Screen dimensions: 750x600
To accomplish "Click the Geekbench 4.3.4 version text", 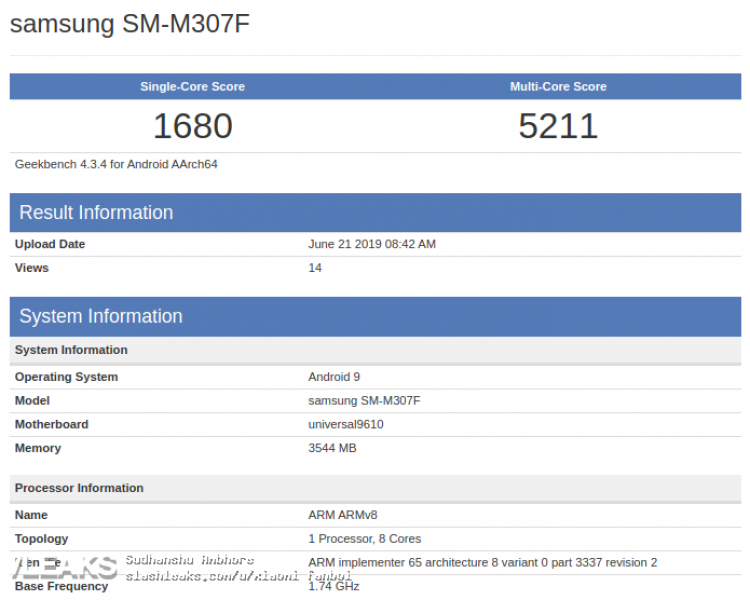I will pyautogui.click(x=116, y=164).
